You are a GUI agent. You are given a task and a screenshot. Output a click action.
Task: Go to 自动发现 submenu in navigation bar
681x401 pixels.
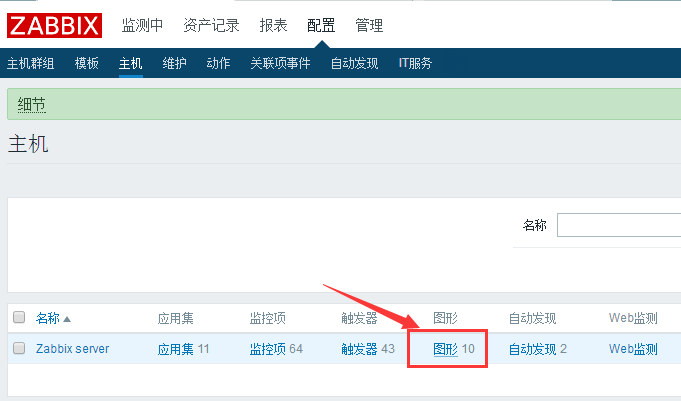tap(354, 63)
